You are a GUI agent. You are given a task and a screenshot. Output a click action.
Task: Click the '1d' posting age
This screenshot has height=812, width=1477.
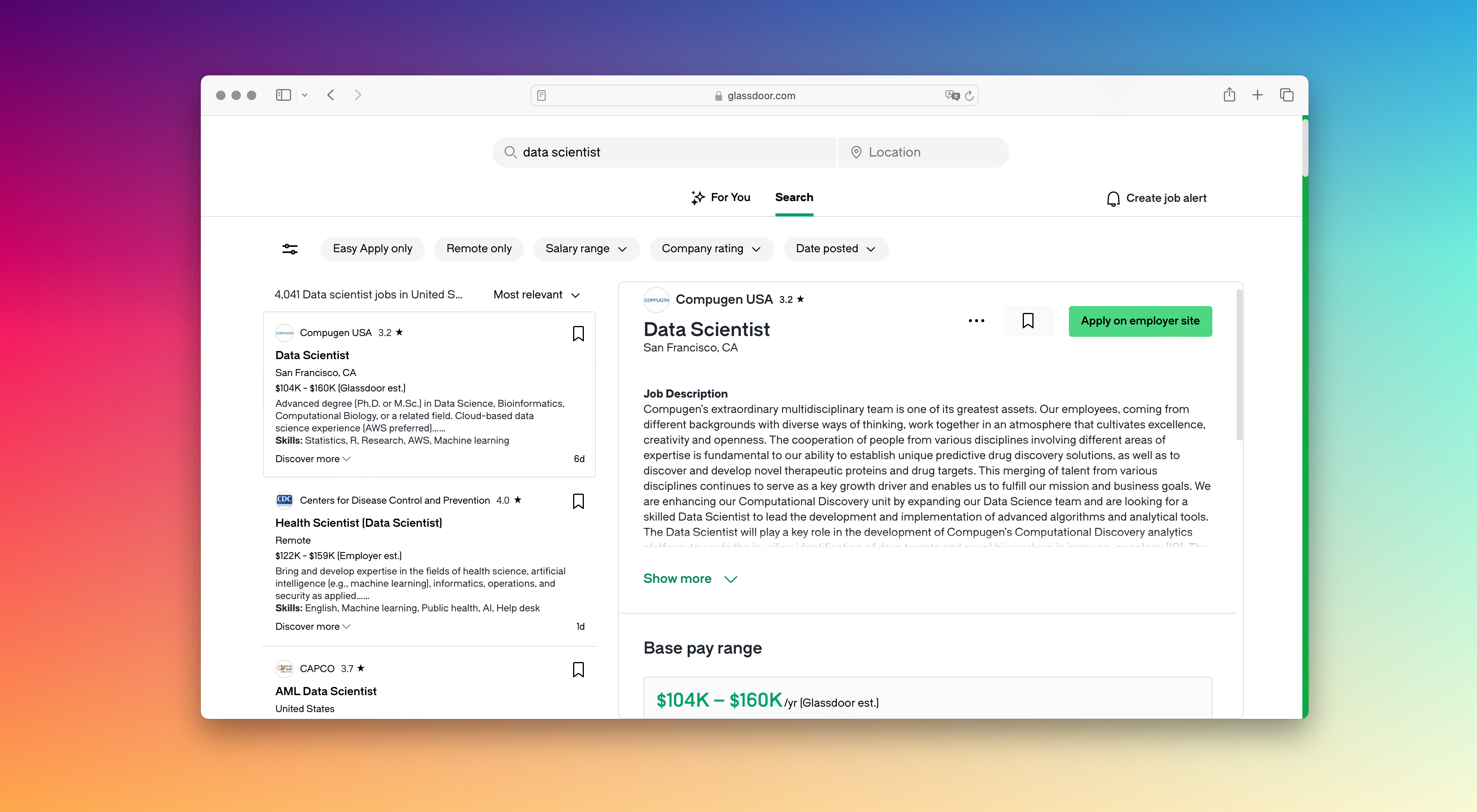pyautogui.click(x=580, y=626)
